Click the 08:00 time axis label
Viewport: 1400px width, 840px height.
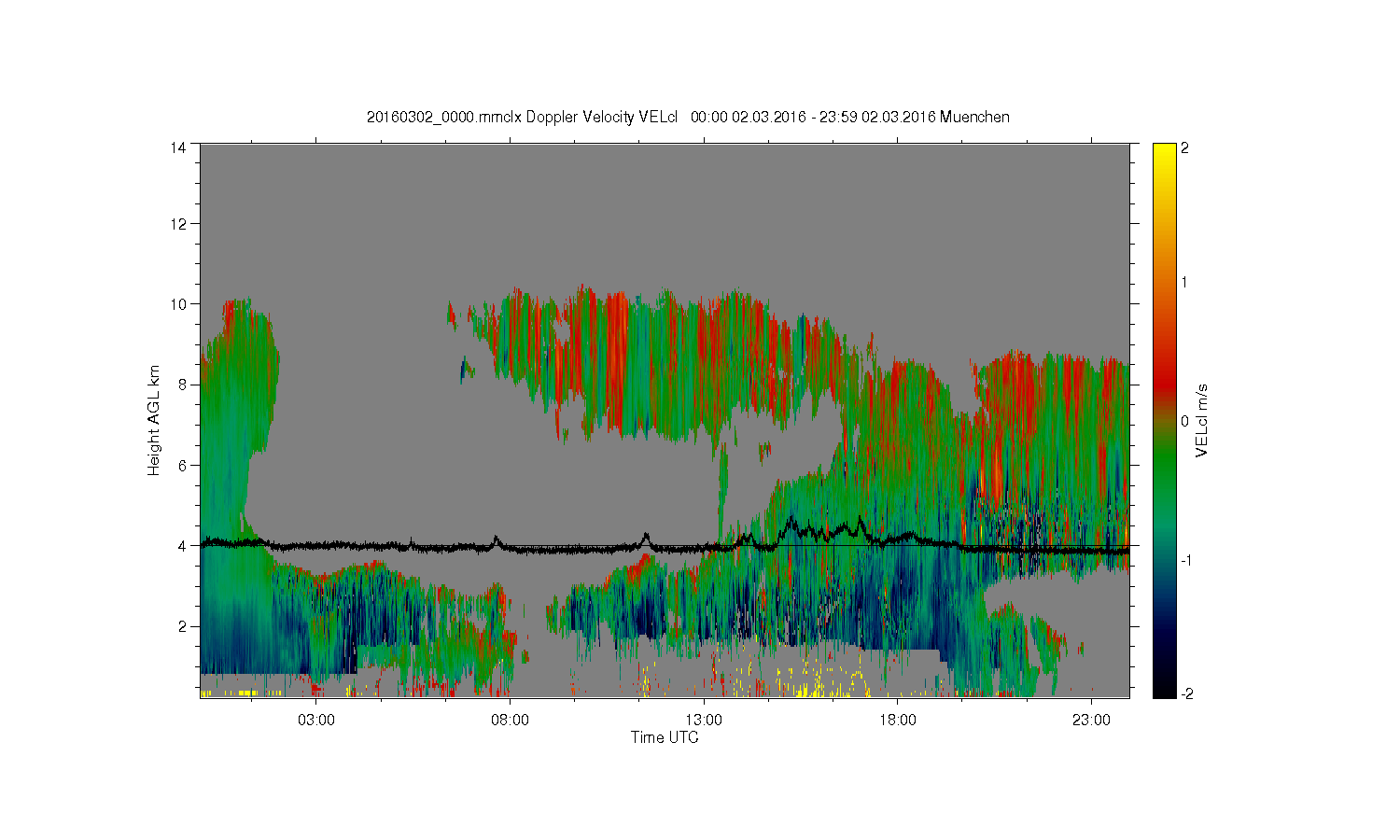(511, 721)
